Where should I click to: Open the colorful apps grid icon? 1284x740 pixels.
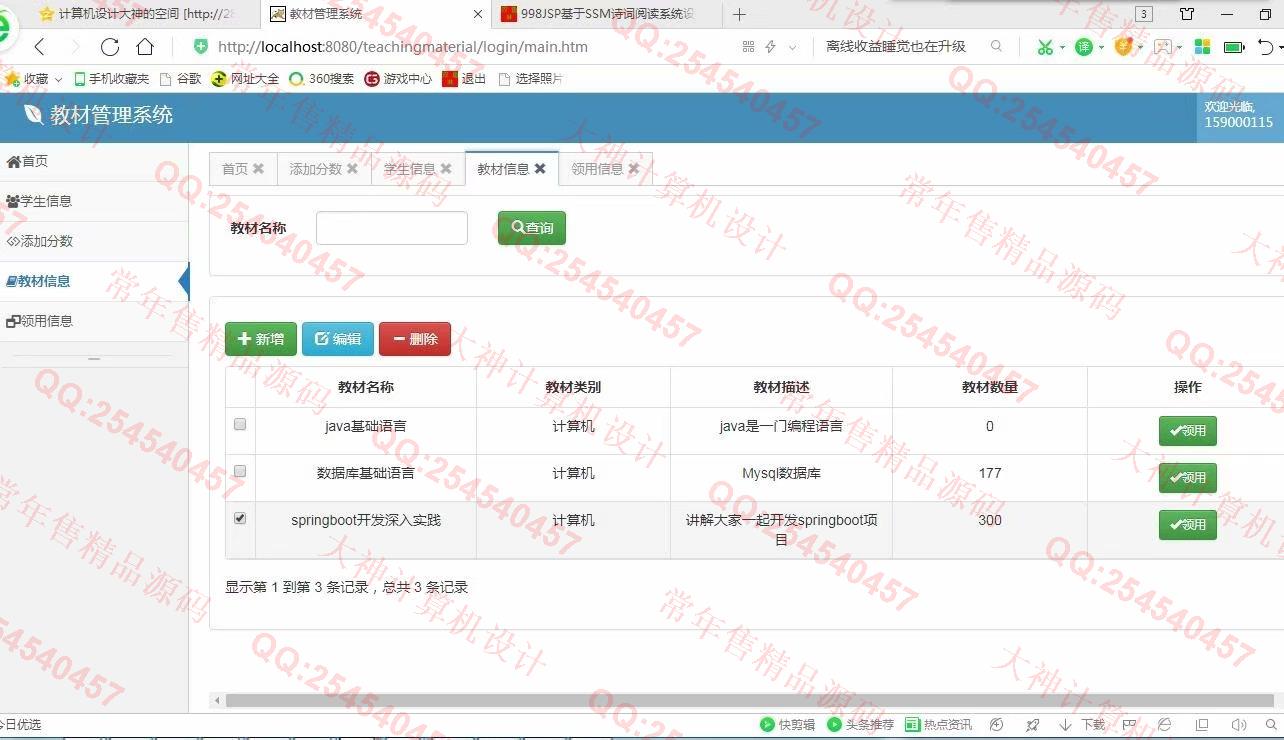point(1202,47)
